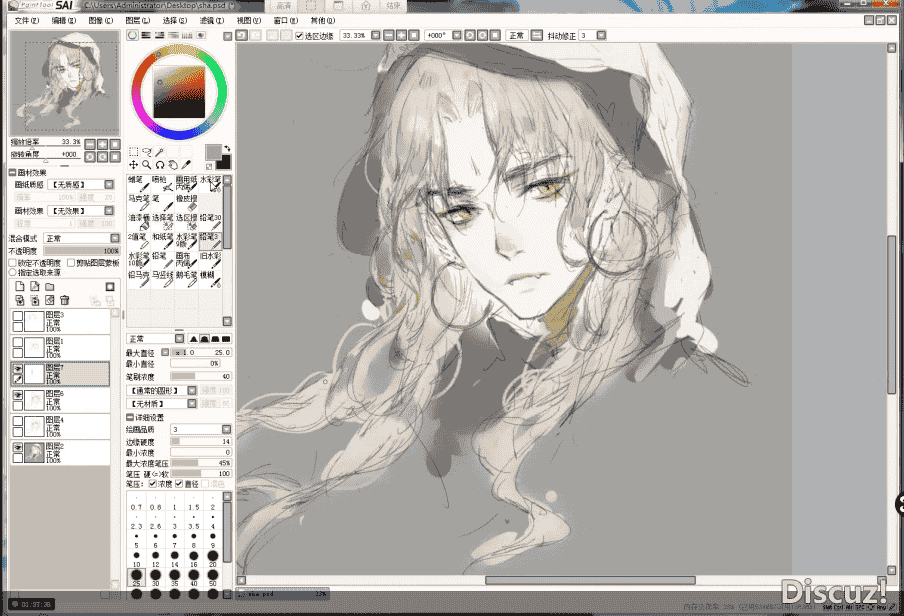Choose the 橡皮擦 eraser brush
Screen dimensions: 904x616
[186, 202]
